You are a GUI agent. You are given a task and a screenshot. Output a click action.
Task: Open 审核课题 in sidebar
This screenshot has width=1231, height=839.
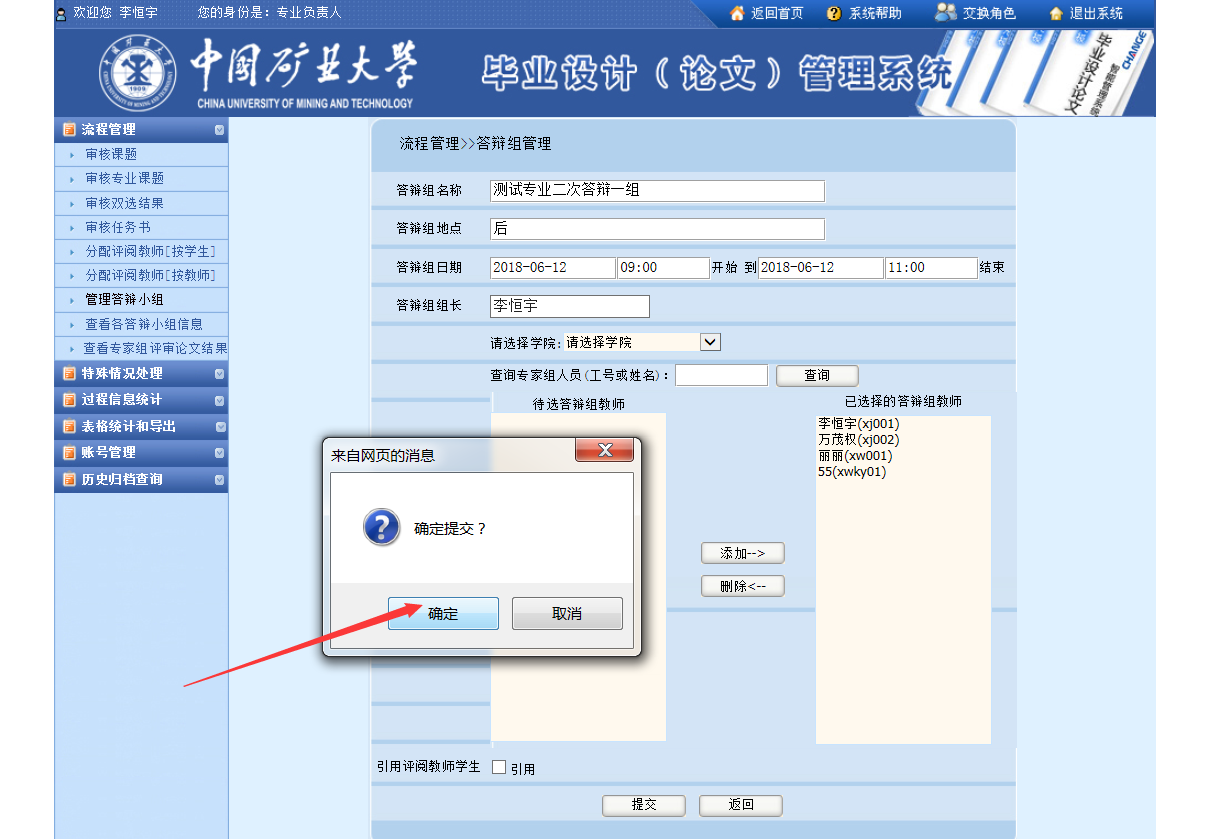[x=111, y=154]
